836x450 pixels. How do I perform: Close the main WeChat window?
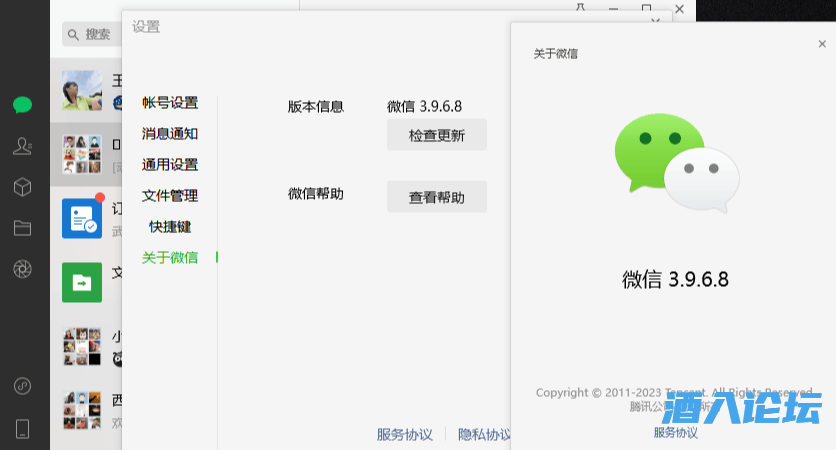coord(679,9)
